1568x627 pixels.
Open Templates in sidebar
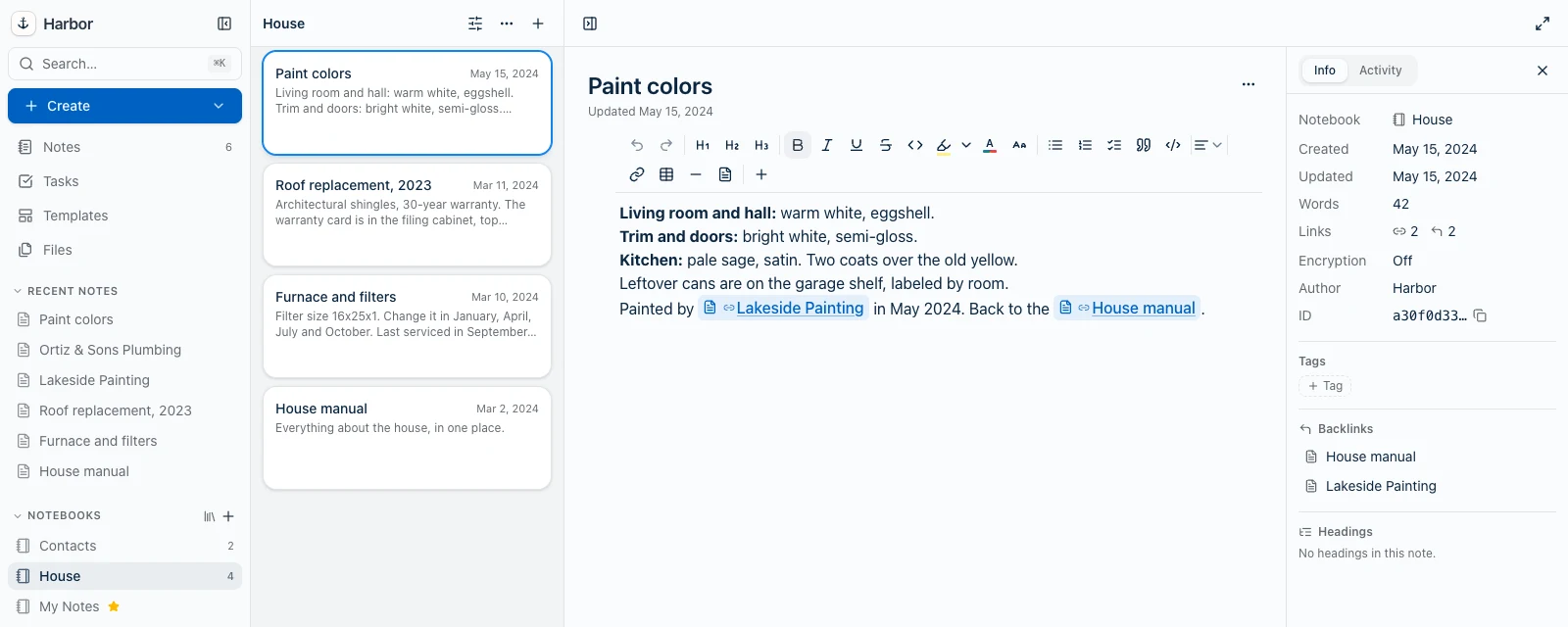pos(125,216)
